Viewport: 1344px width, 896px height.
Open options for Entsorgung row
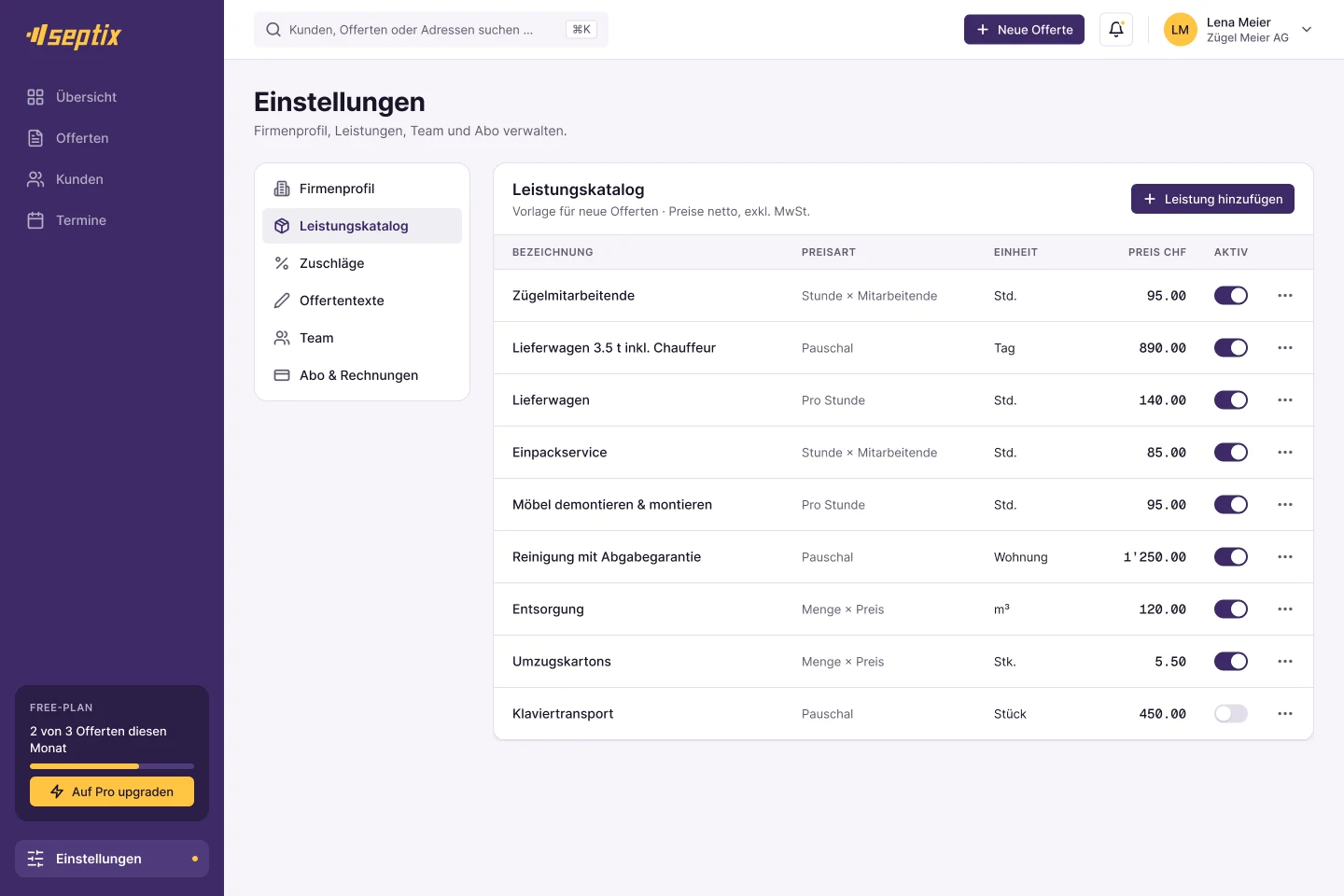1285,609
